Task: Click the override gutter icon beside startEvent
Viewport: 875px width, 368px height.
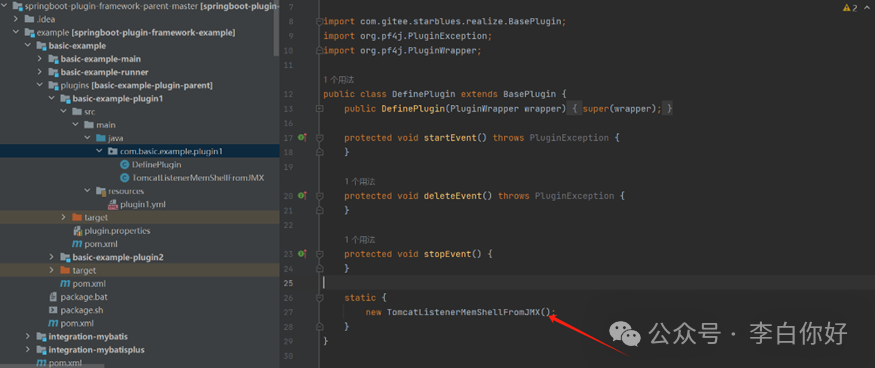Action: tap(302, 137)
